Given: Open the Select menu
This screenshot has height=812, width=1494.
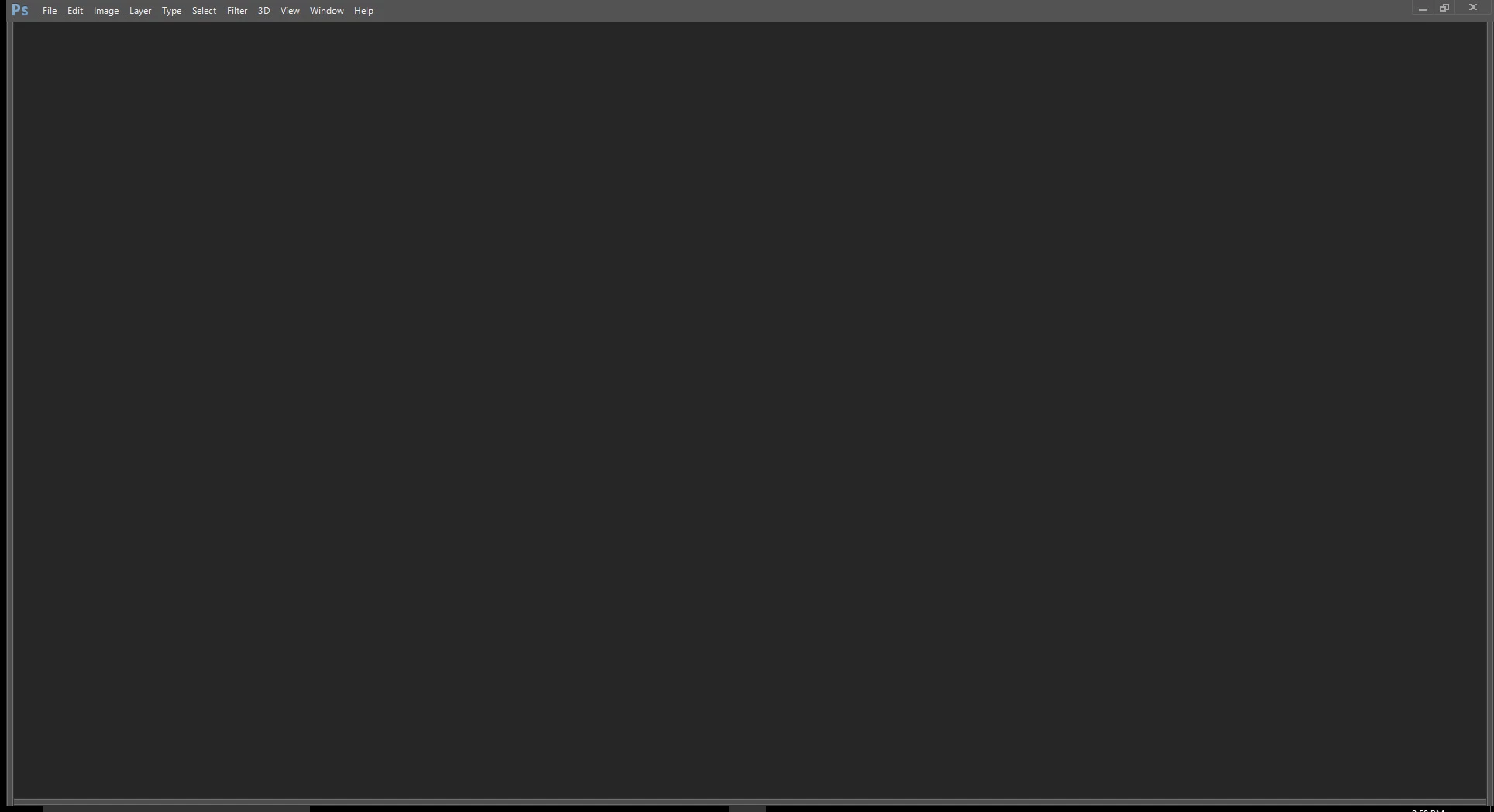Looking at the screenshot, I should click(204, 11).
